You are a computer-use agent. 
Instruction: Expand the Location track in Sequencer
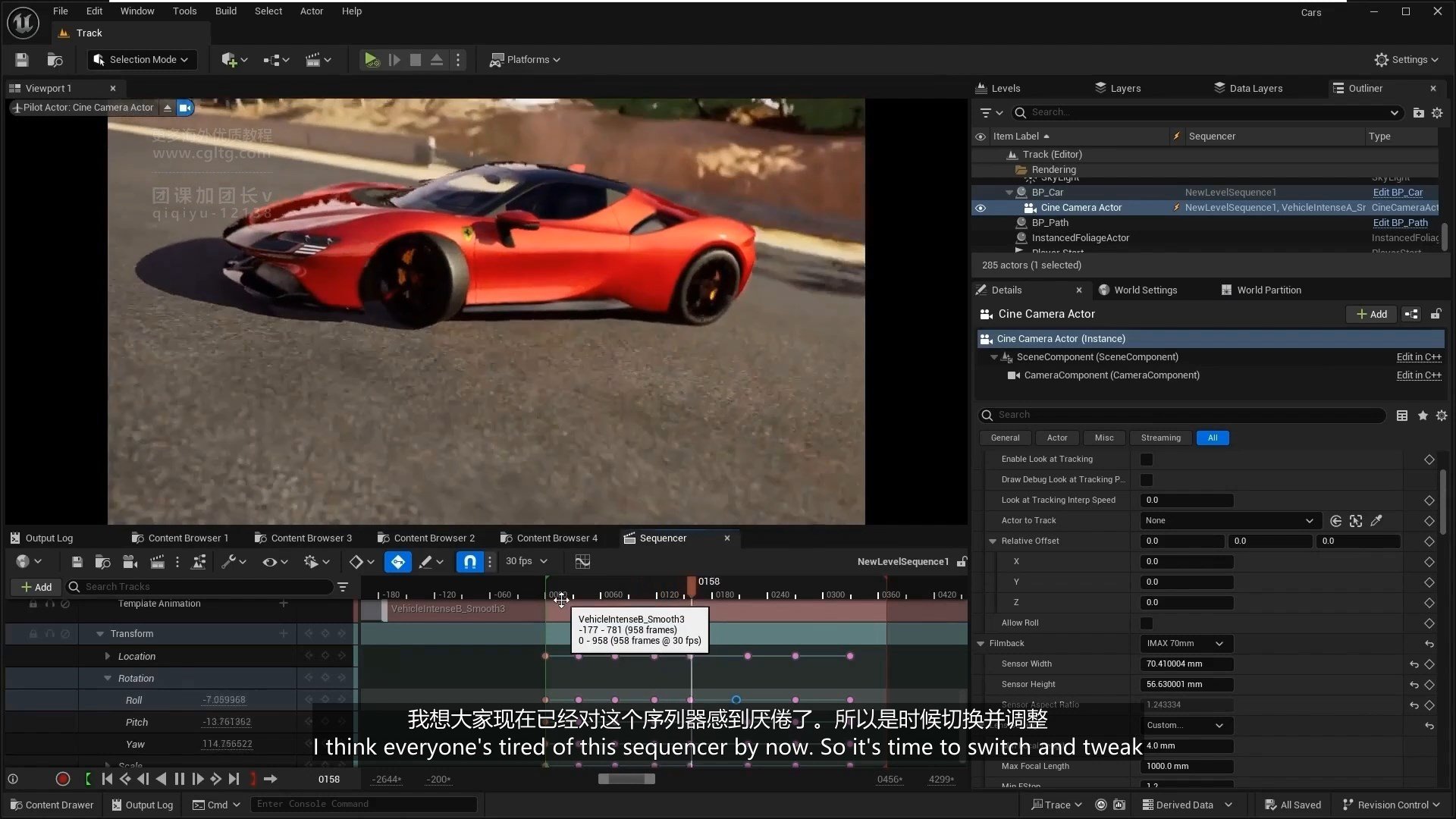click(x=108, y=657)
